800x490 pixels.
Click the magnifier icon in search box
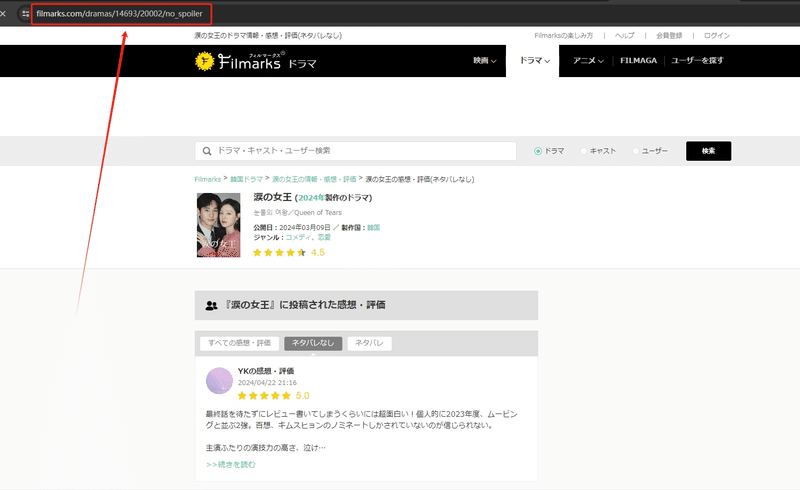pos(207,151)
